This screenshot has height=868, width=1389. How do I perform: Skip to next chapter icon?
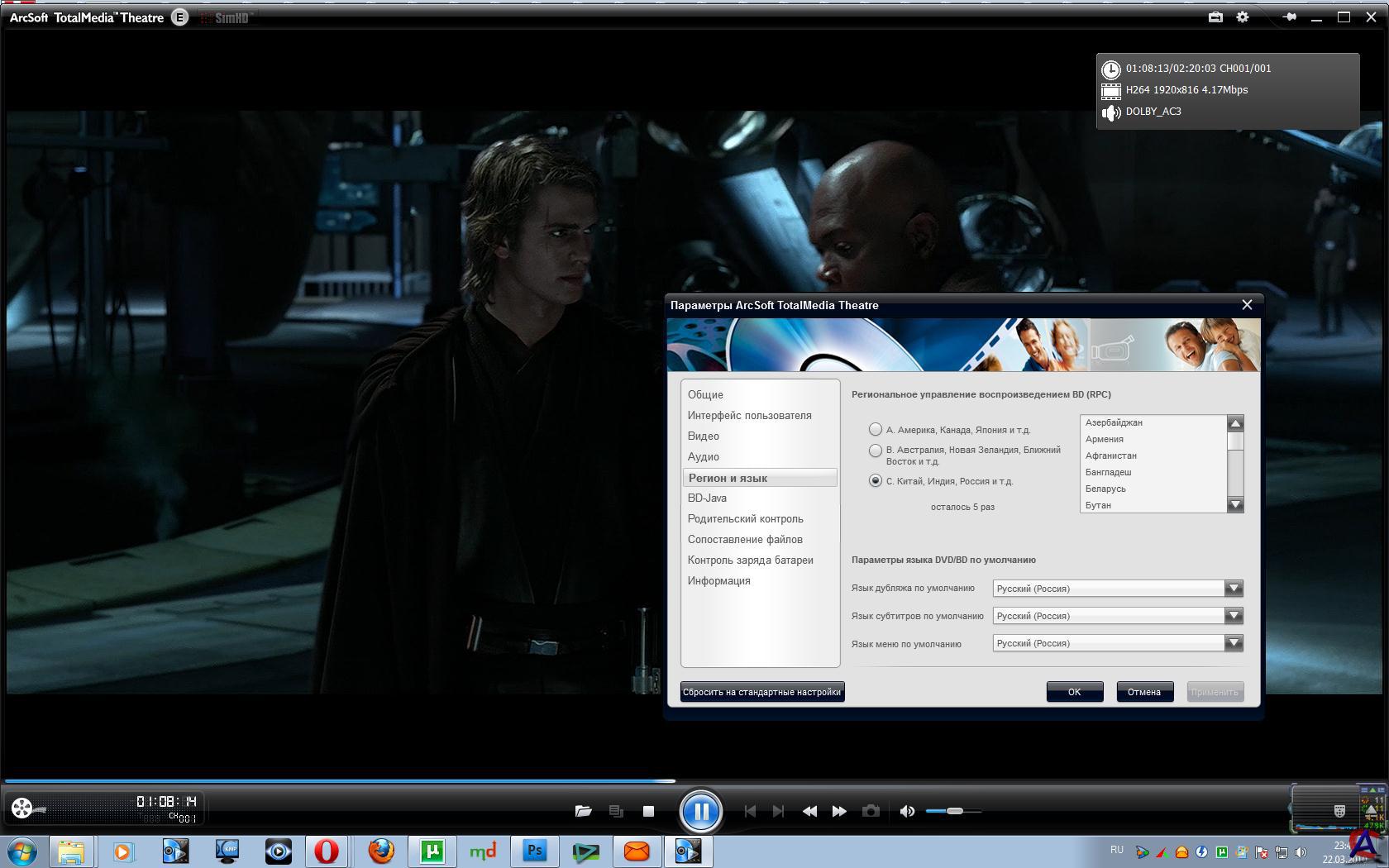777,811
